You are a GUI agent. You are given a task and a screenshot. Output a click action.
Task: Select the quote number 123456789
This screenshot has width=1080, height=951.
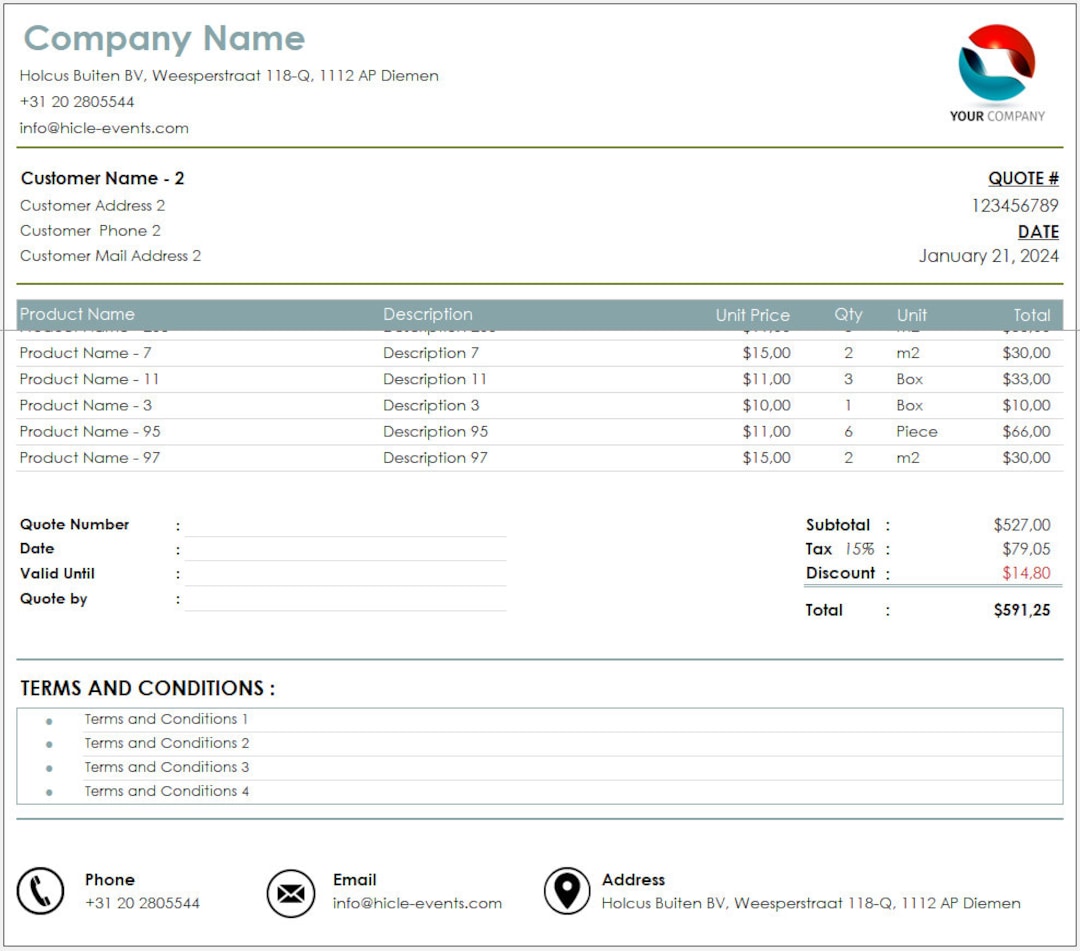(x=1015, y=205)
